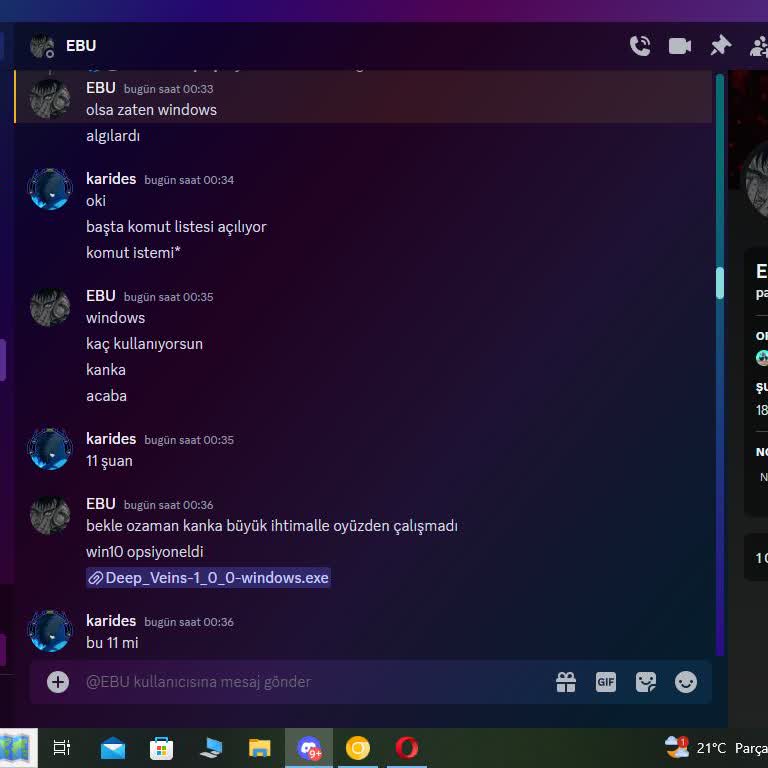Click the message input field for EBU
The image size is (768, 768).
pos(313,682)
